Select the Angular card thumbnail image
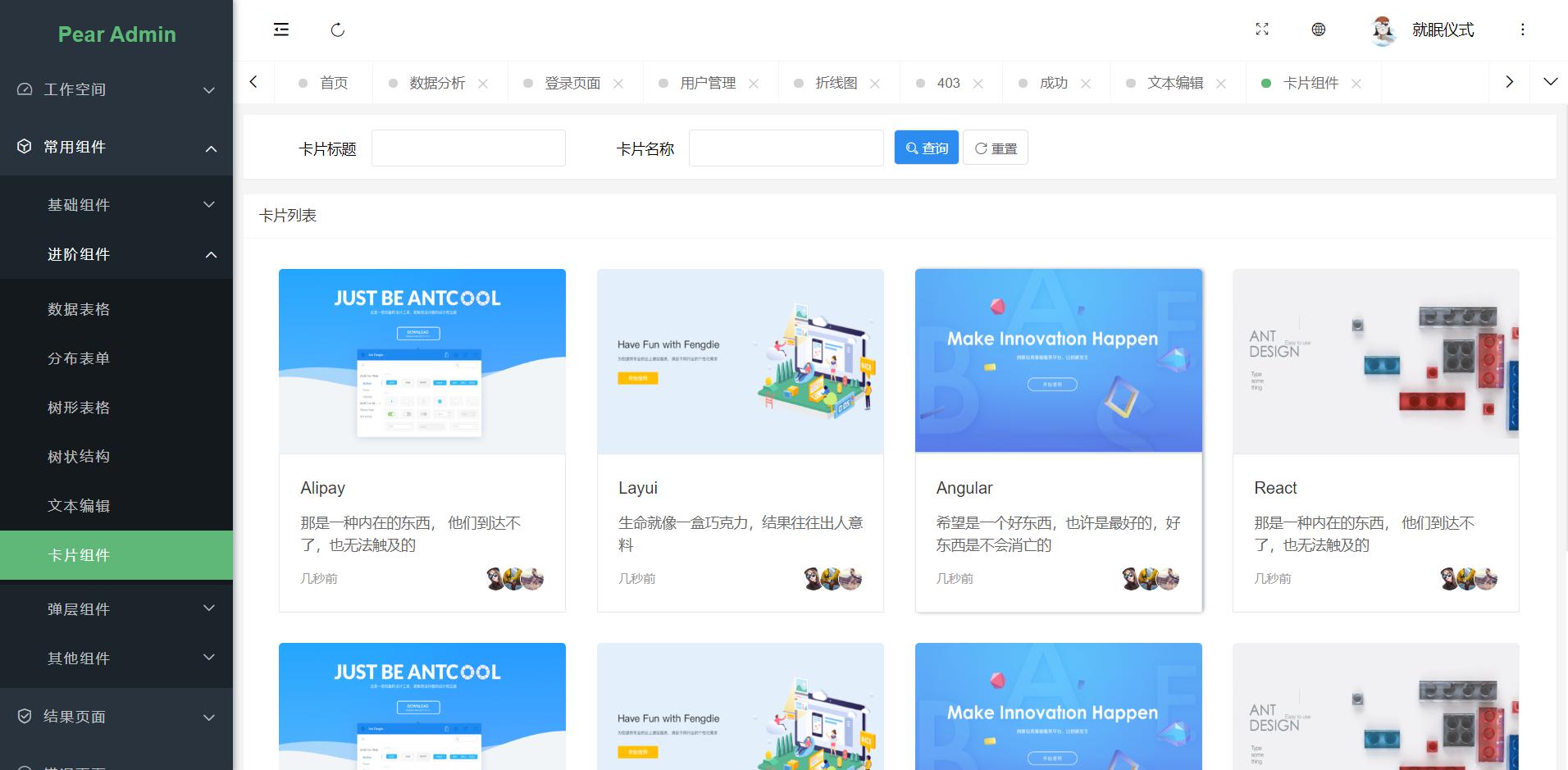The width and height of the screenshot is (1568, 770). 1058,361
